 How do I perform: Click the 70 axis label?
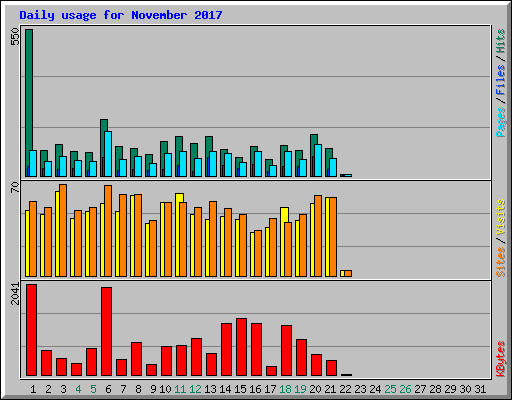coord(15,187)
